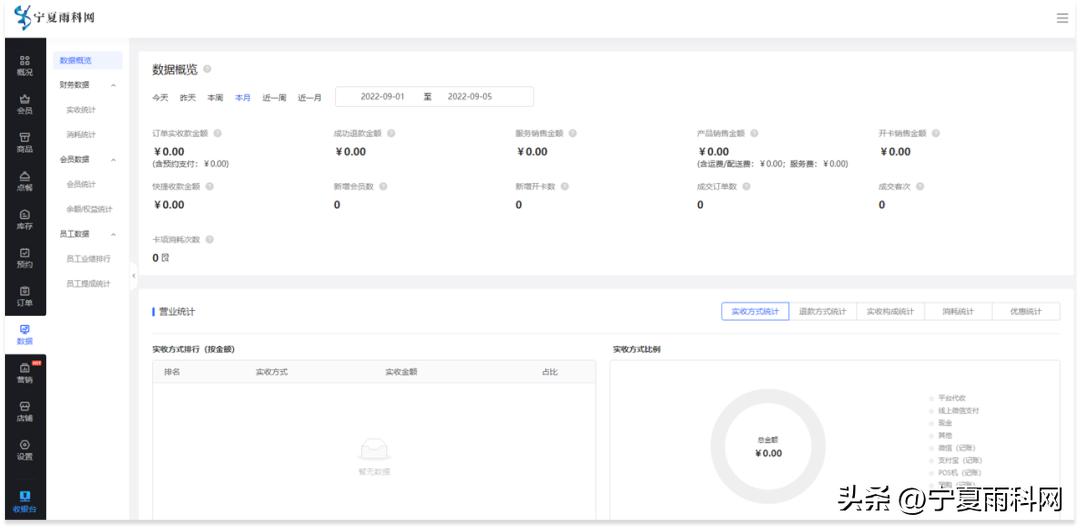This screenshot has height=529, width=1080.
Task: Switch to 实收方式统计 tab
Action: pos(755,311)
